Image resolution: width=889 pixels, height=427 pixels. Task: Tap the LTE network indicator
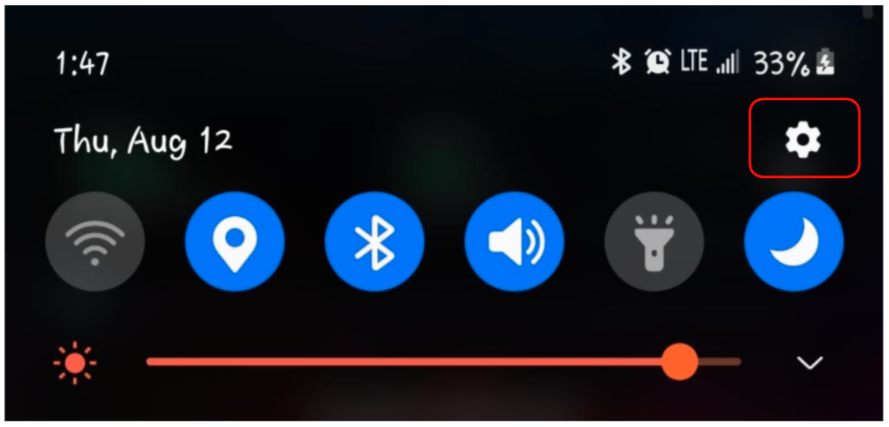pos(694,62)
